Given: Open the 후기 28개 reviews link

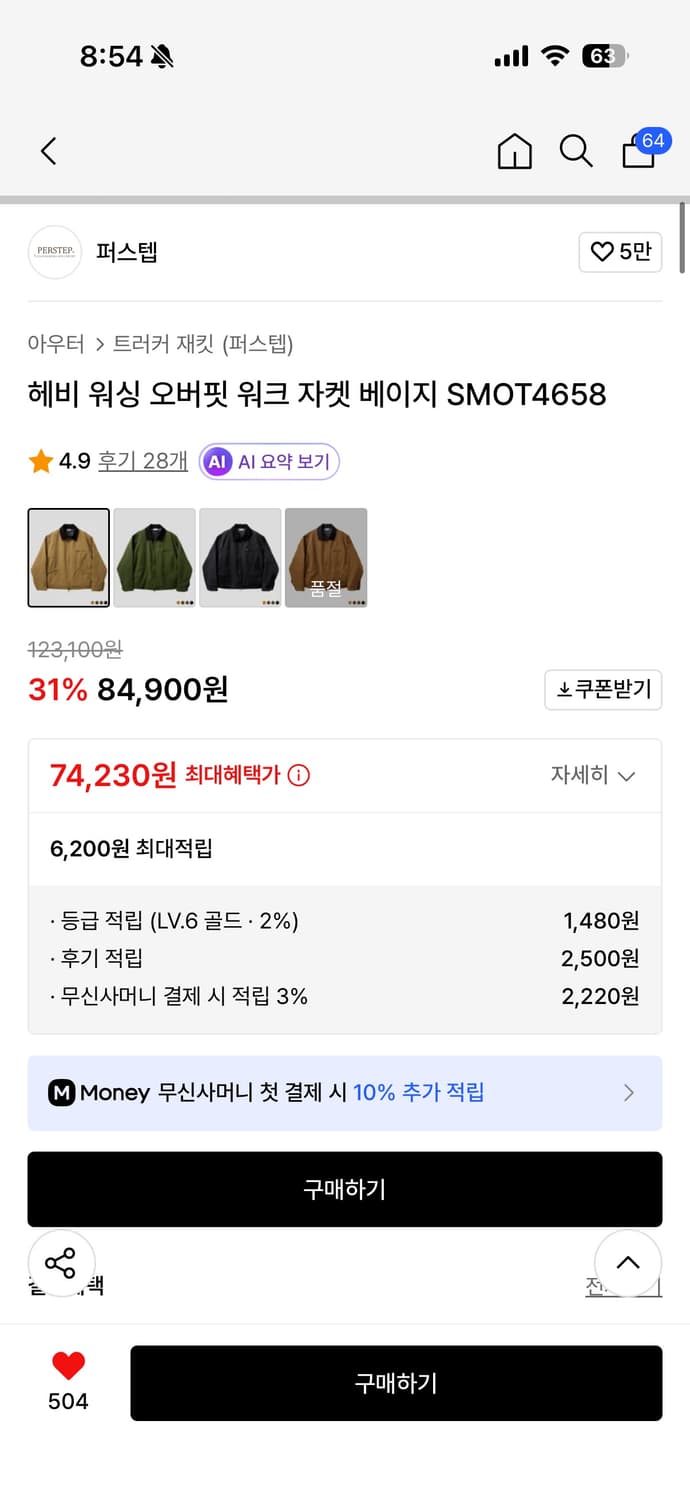Looking at the screenshot, I should click(143, 461).
